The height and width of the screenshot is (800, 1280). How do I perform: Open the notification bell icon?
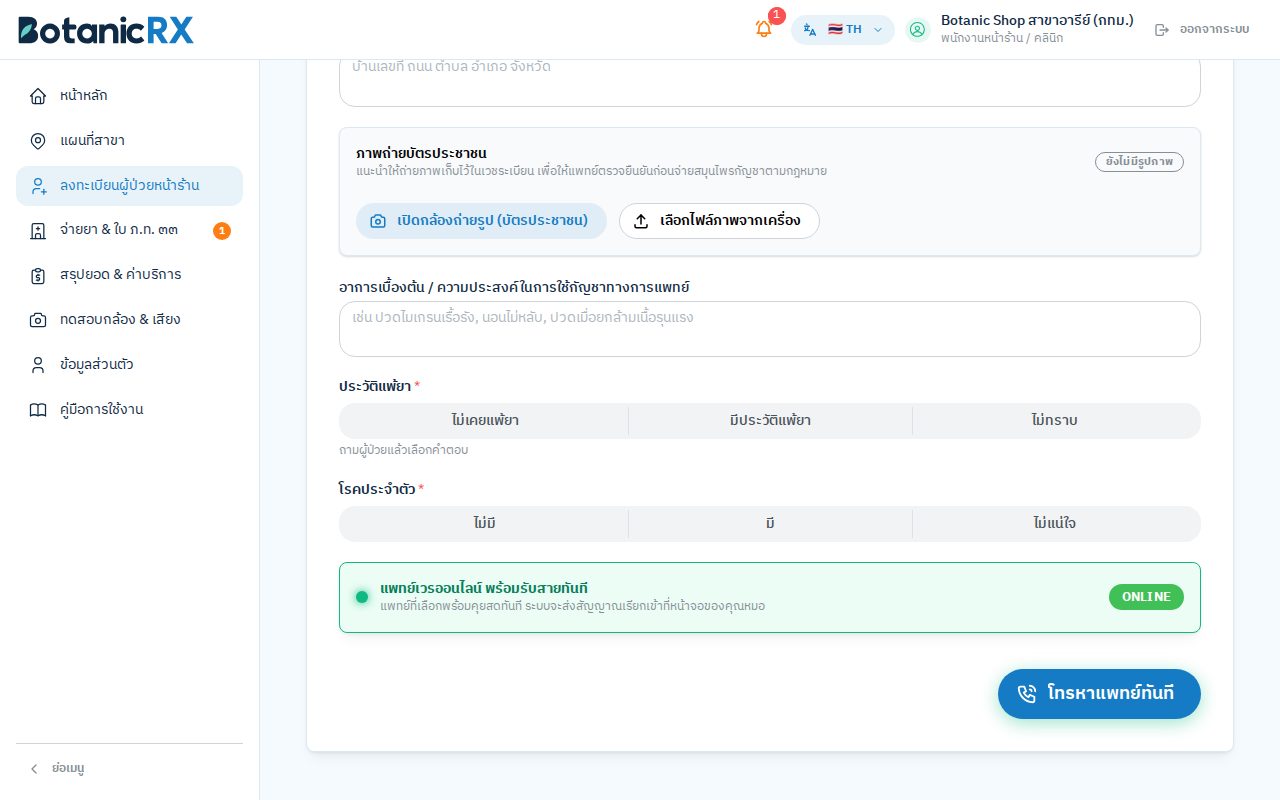764,29
